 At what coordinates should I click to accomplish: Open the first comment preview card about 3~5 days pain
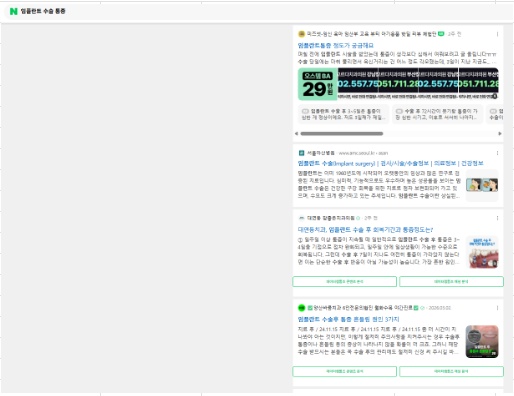click(343, 114)
